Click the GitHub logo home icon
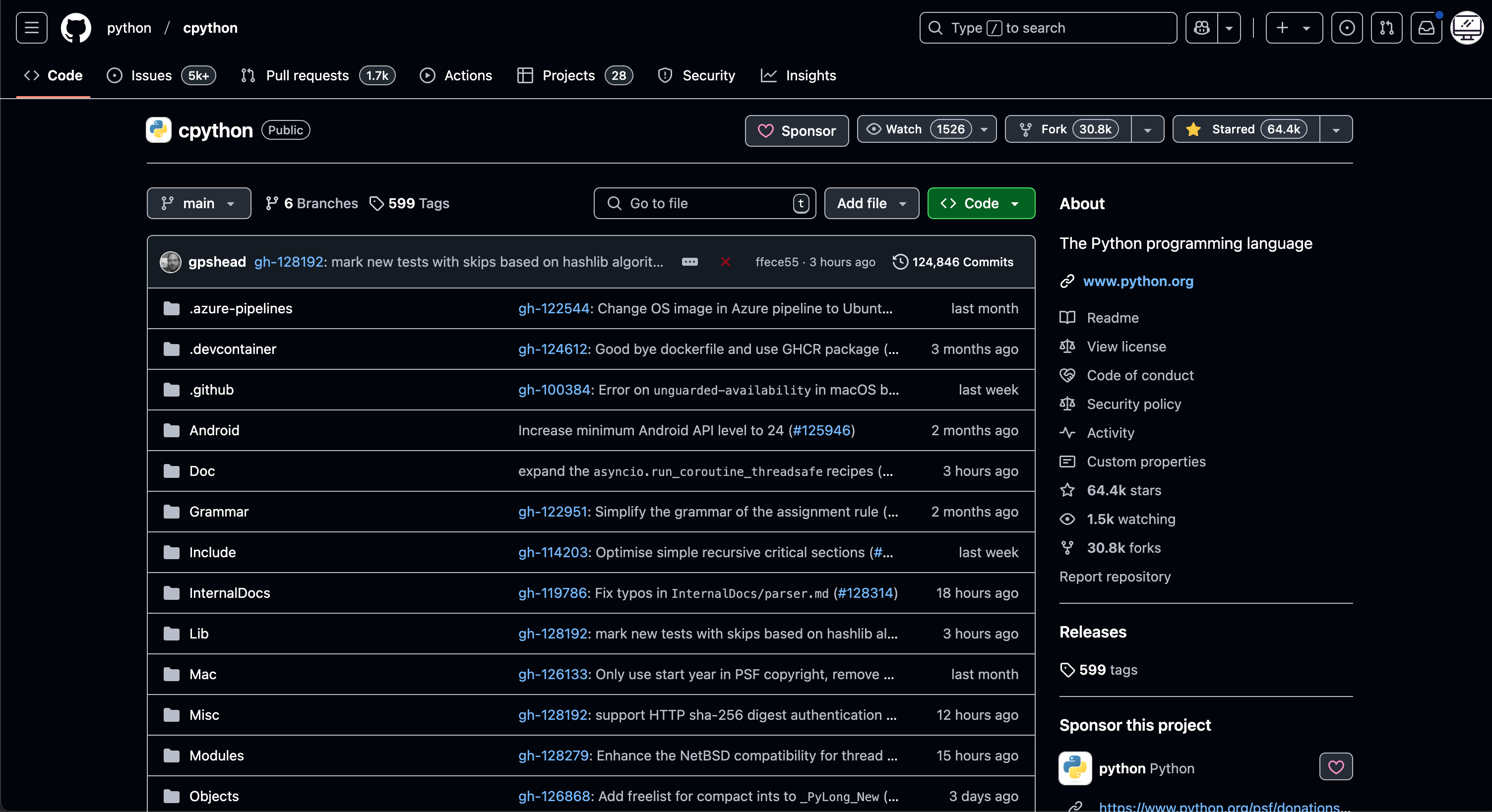Screen dimensions: 1492x812 [76, 28]
